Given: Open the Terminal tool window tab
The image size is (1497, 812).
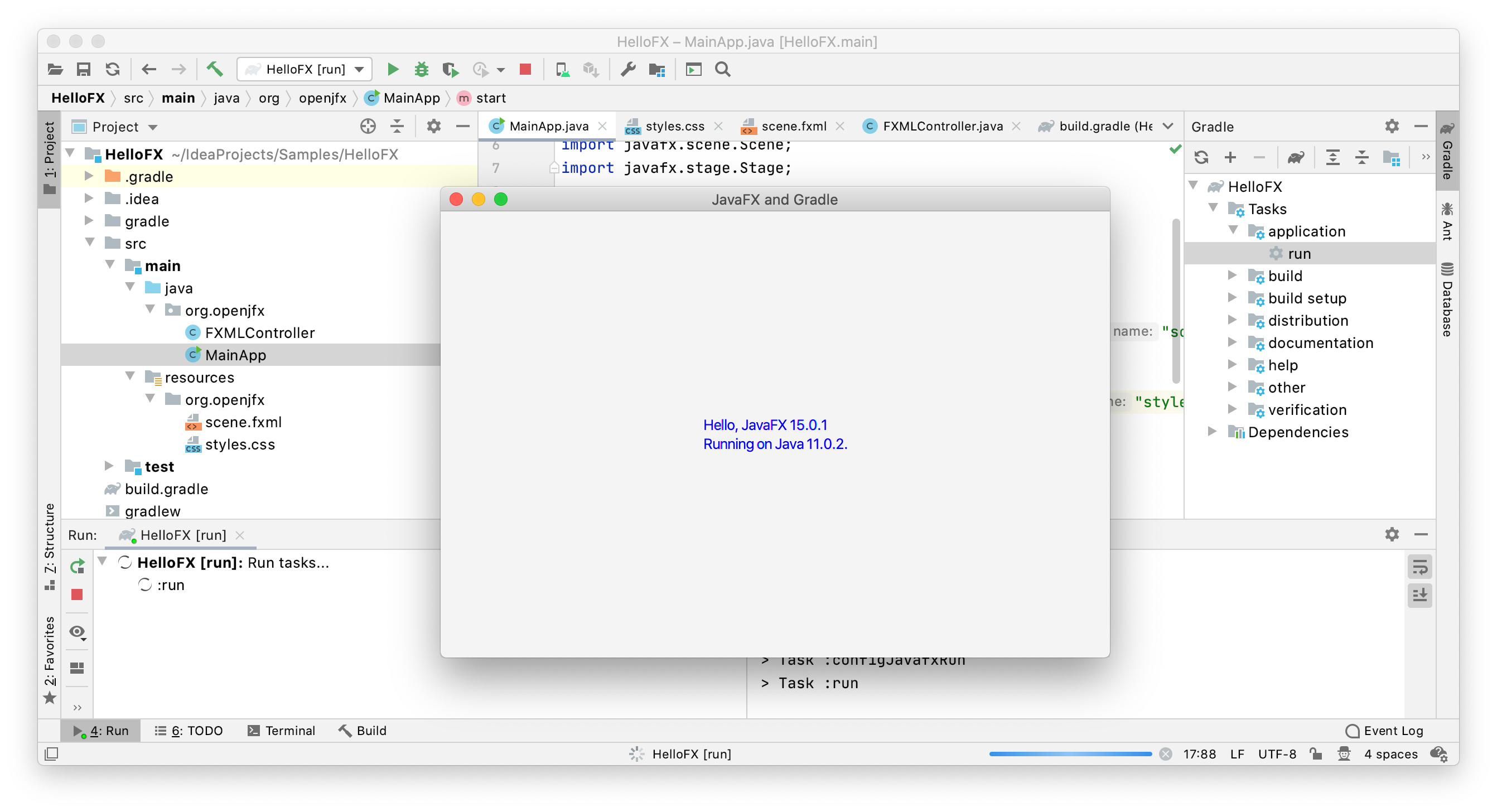Looking at the screenshot, I should pyautogui.click(x=281, y=731).
